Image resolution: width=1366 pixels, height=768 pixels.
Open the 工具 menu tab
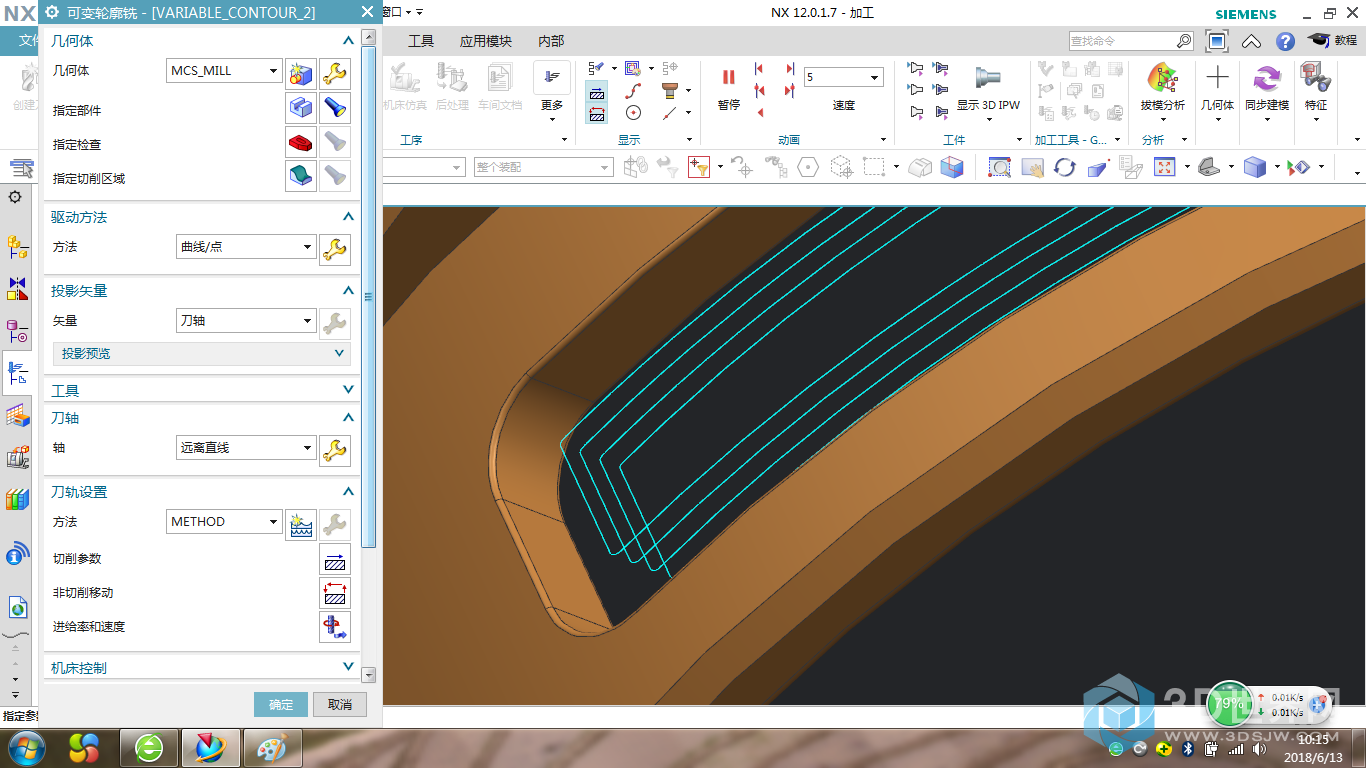click(421, 41)
